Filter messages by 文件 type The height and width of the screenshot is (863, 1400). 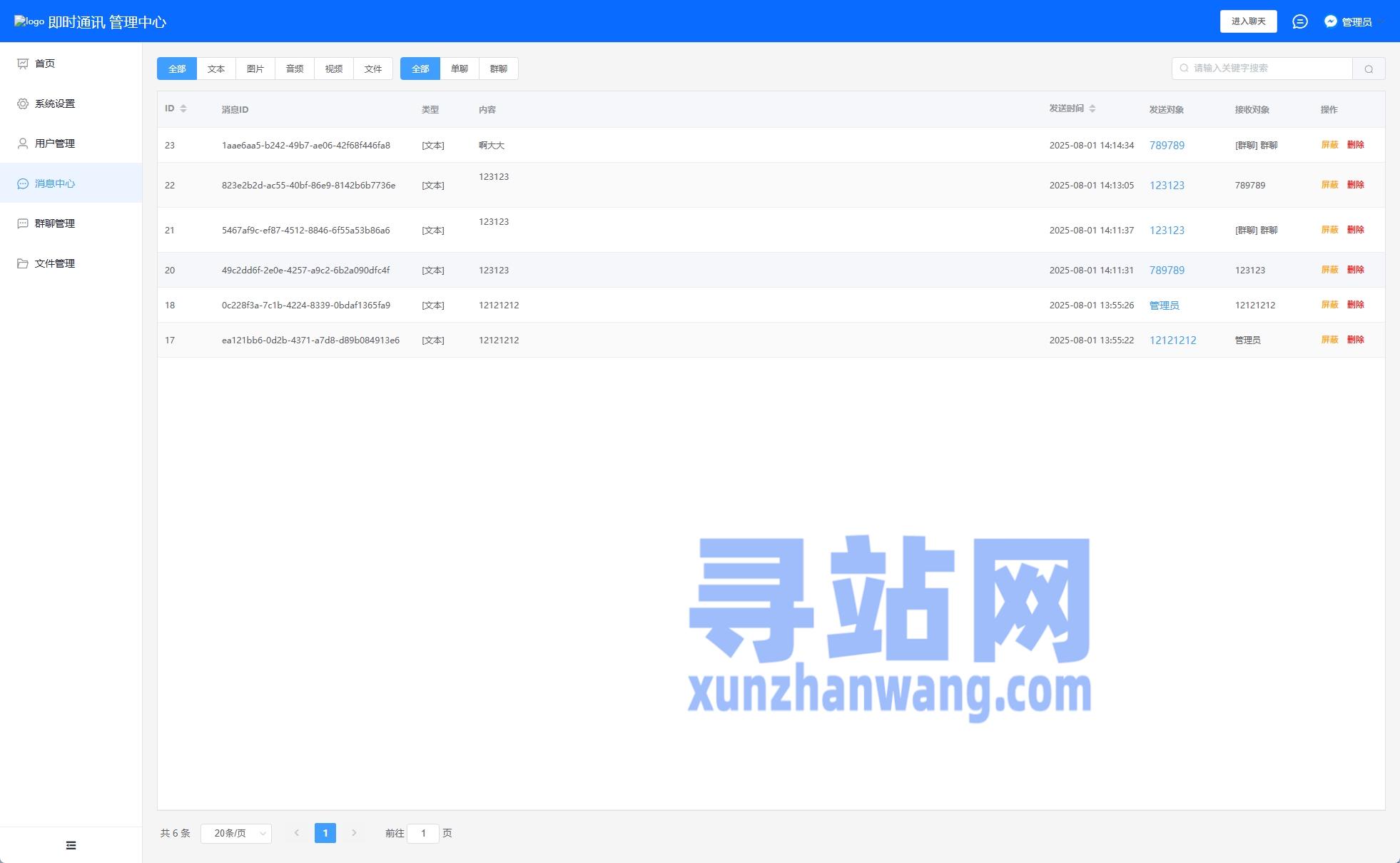[373, 69]
